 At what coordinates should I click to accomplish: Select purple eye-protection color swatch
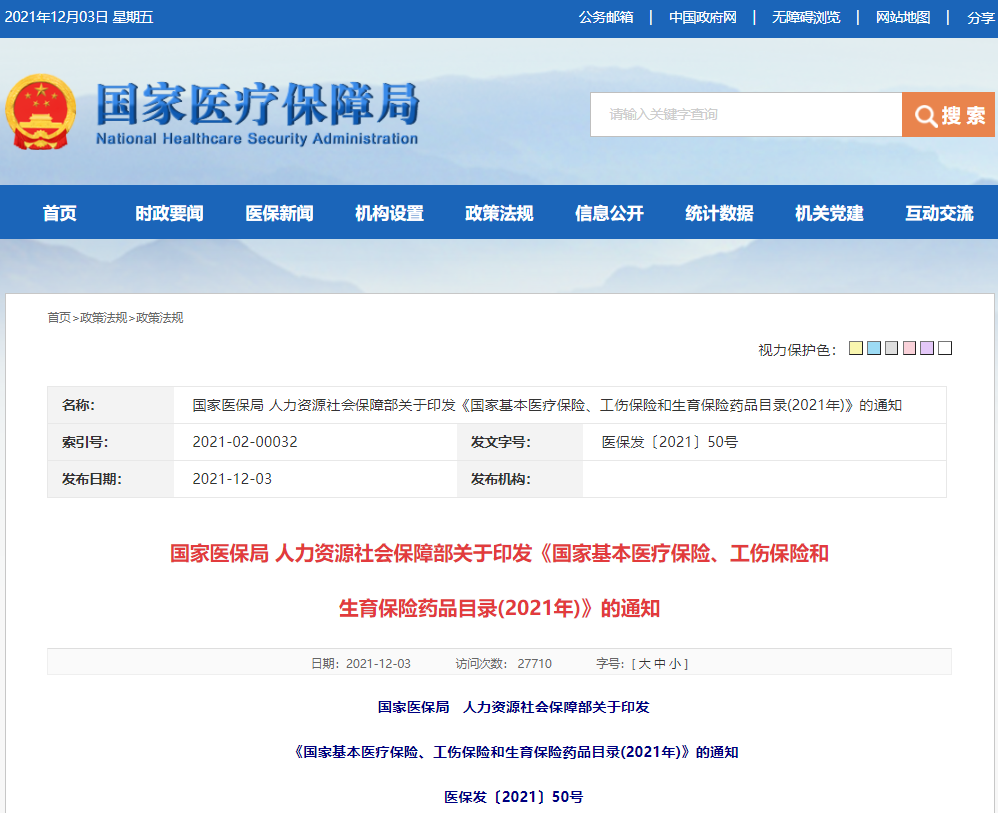[x=927, y=348]
